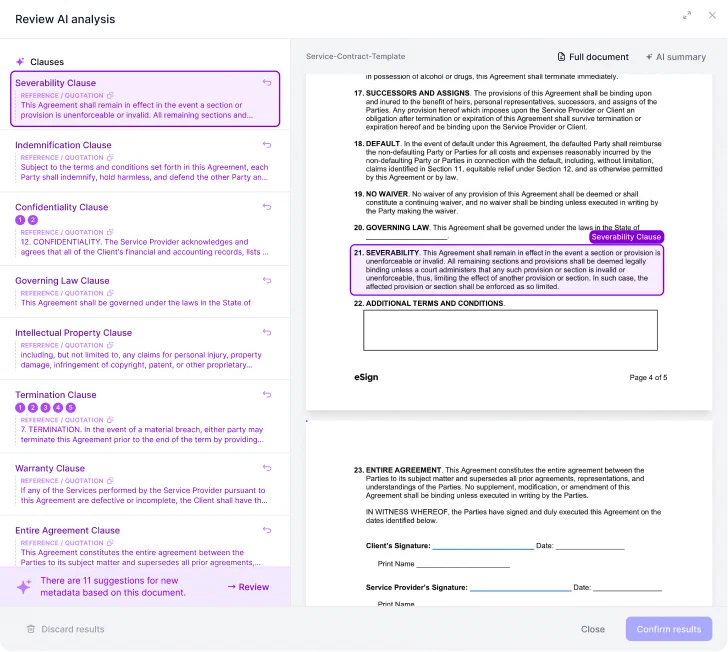The height and width of the screenshot is (652, 728).
Task: Click the Severability Clause tag on the document
Action: [x=626, y=237]
